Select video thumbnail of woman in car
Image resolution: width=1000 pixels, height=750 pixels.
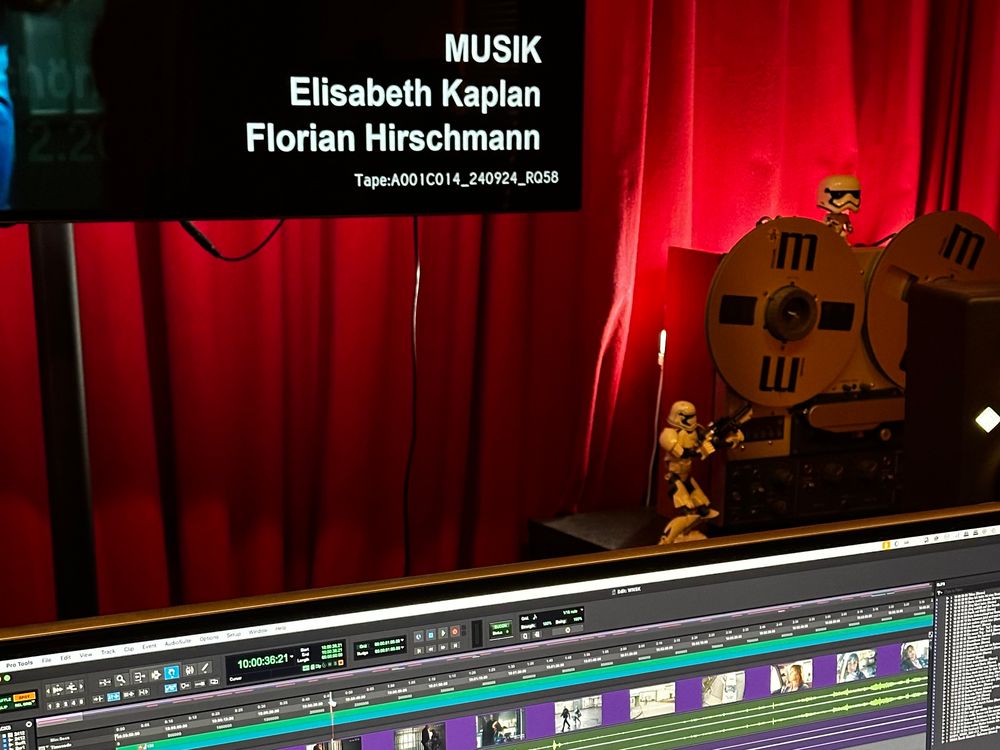[790, 677]
